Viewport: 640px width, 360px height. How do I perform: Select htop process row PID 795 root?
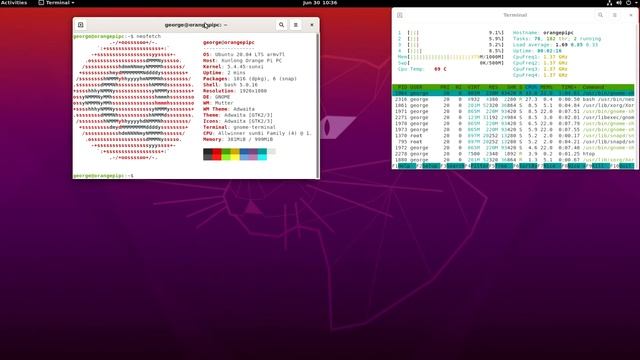click(x=513, y=142)
